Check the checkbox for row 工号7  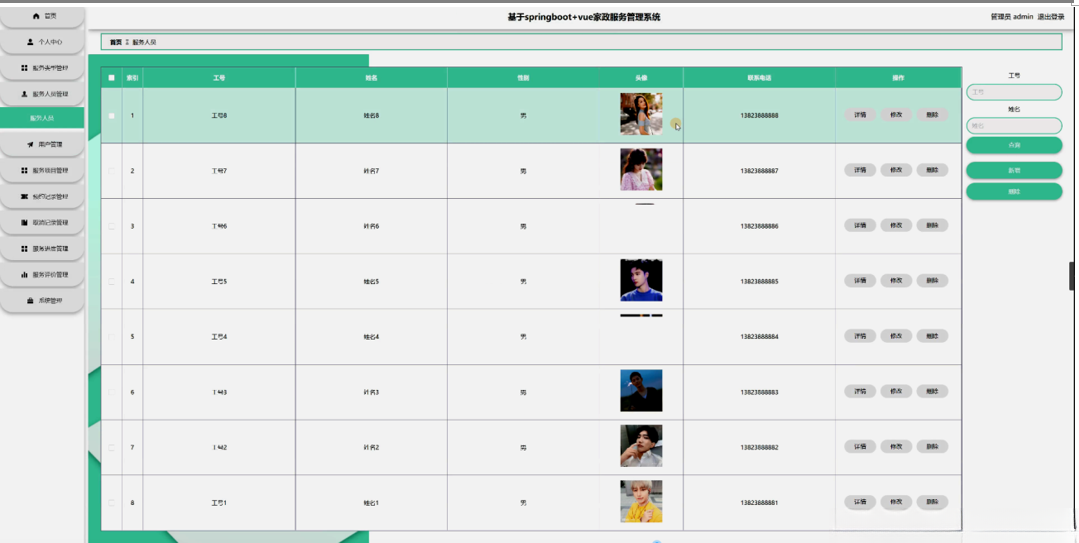coord(111,171)
